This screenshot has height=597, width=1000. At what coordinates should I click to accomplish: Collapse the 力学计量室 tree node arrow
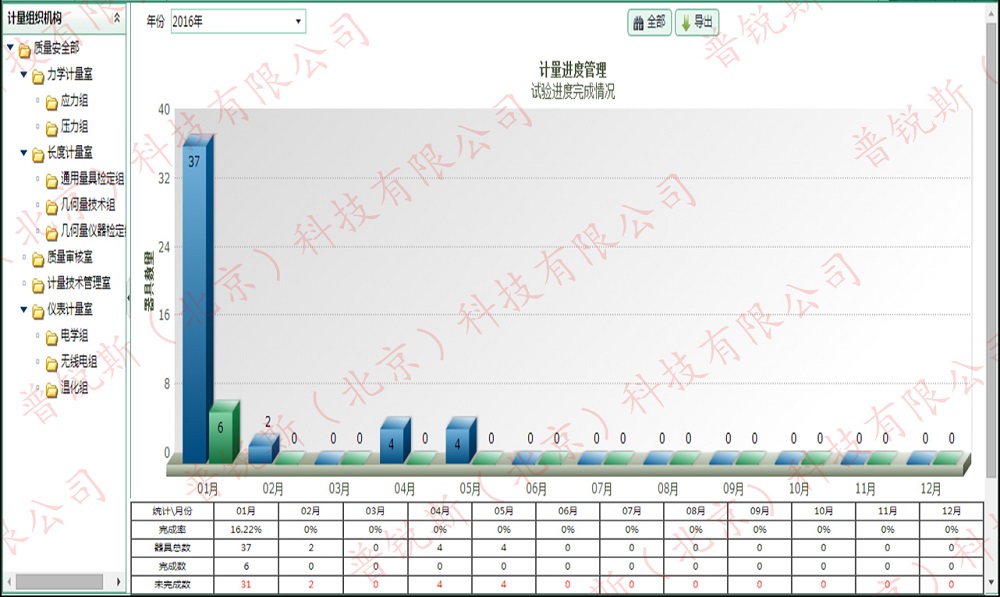pos(24,74)
